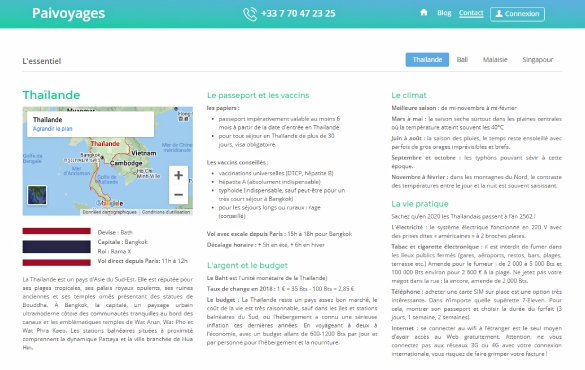Call the +33 7 70 47 23 25 number

(298, 14)
